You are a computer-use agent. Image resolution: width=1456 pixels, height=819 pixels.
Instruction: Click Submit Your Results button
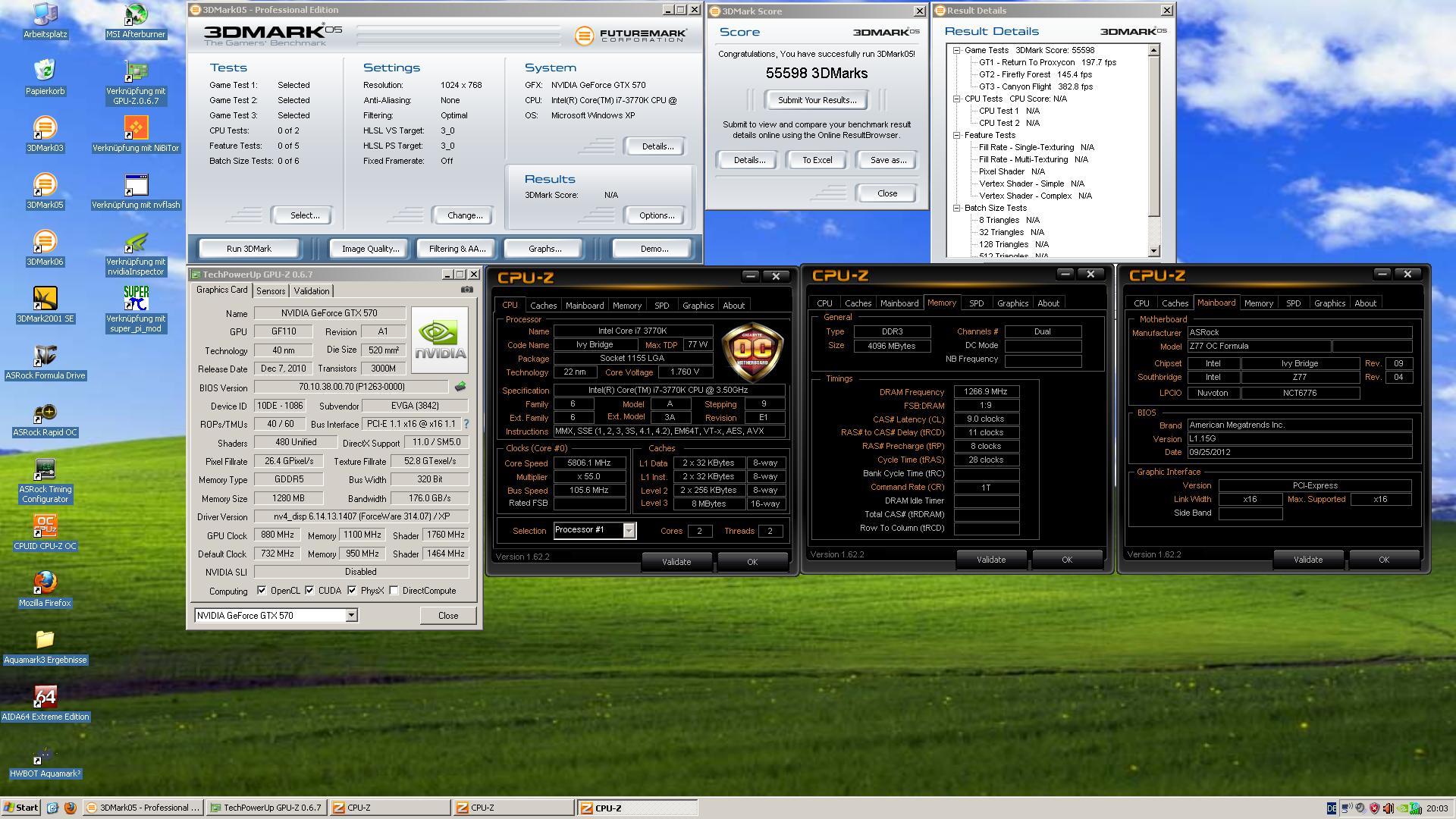[817, 100]
